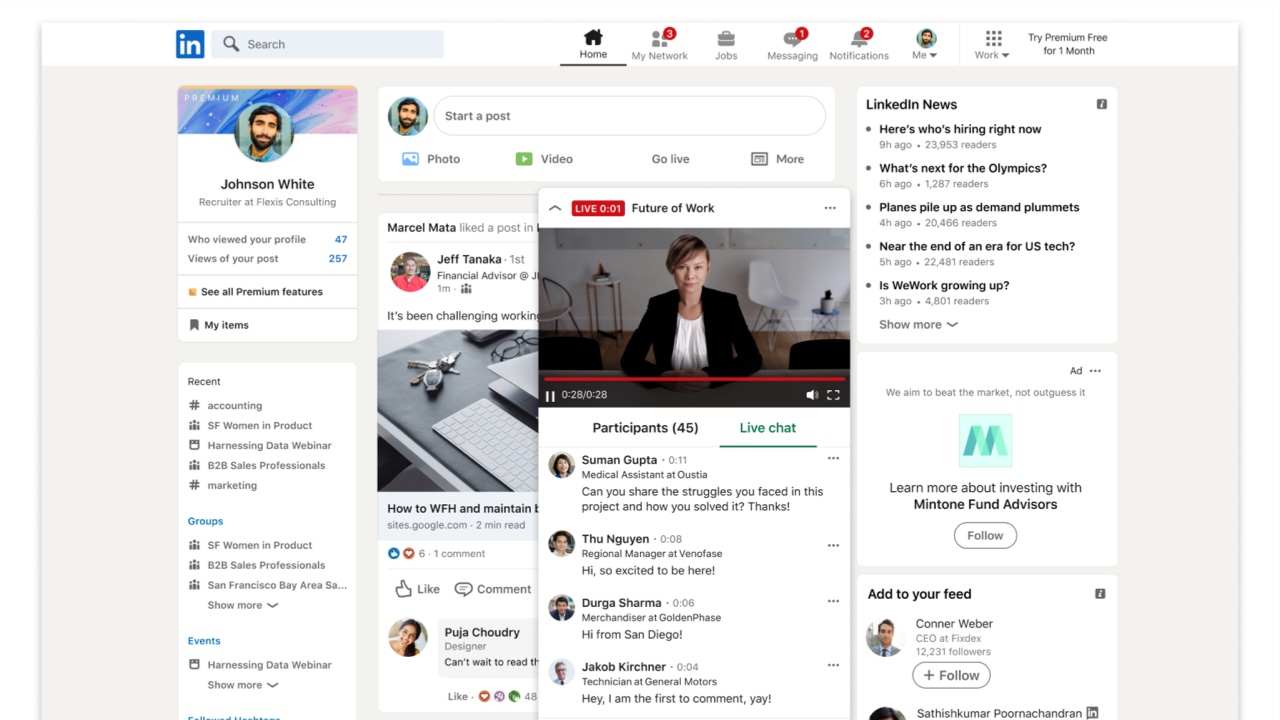1280x720 pixels.
Task: Click Try Premium Free for 1 Month
Action: point(1068,44)
